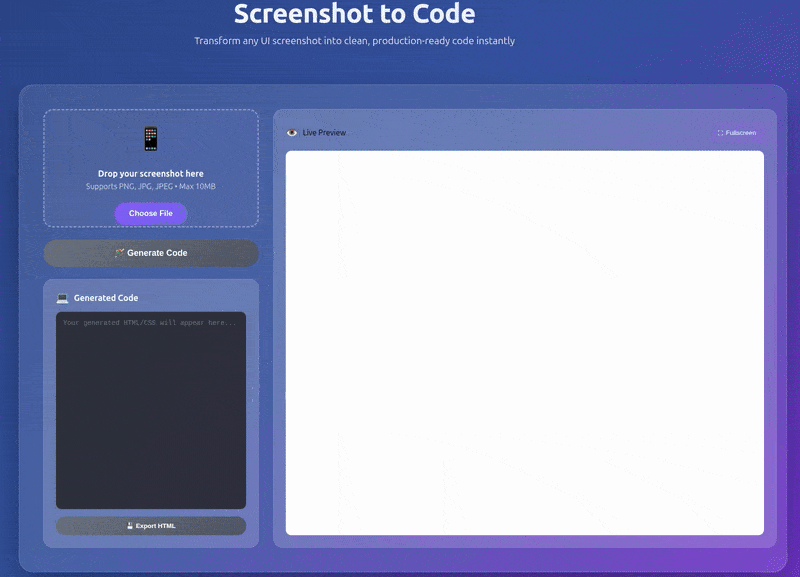Screen dimensions: 800x577
Task: Click the phone icon in the upload area
Action: pos(150,138)
